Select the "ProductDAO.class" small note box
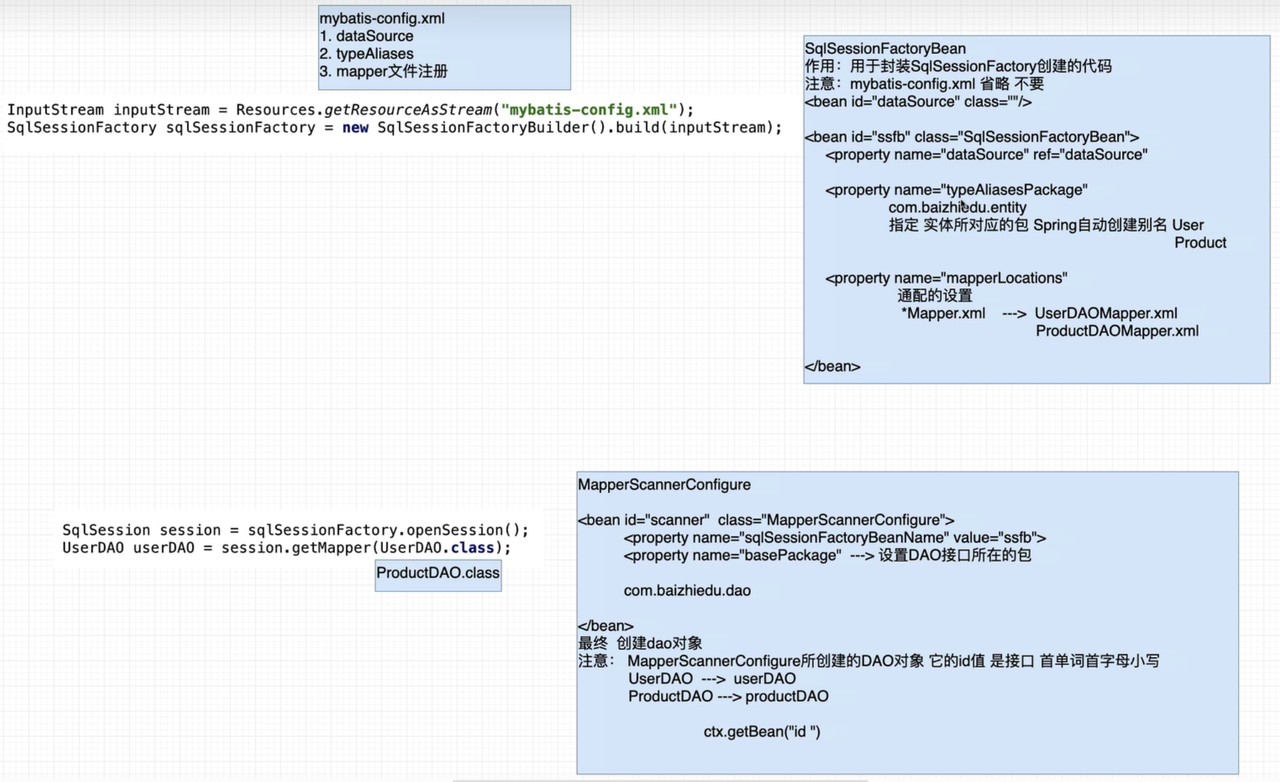The image size is (1280, 782). 438,574
